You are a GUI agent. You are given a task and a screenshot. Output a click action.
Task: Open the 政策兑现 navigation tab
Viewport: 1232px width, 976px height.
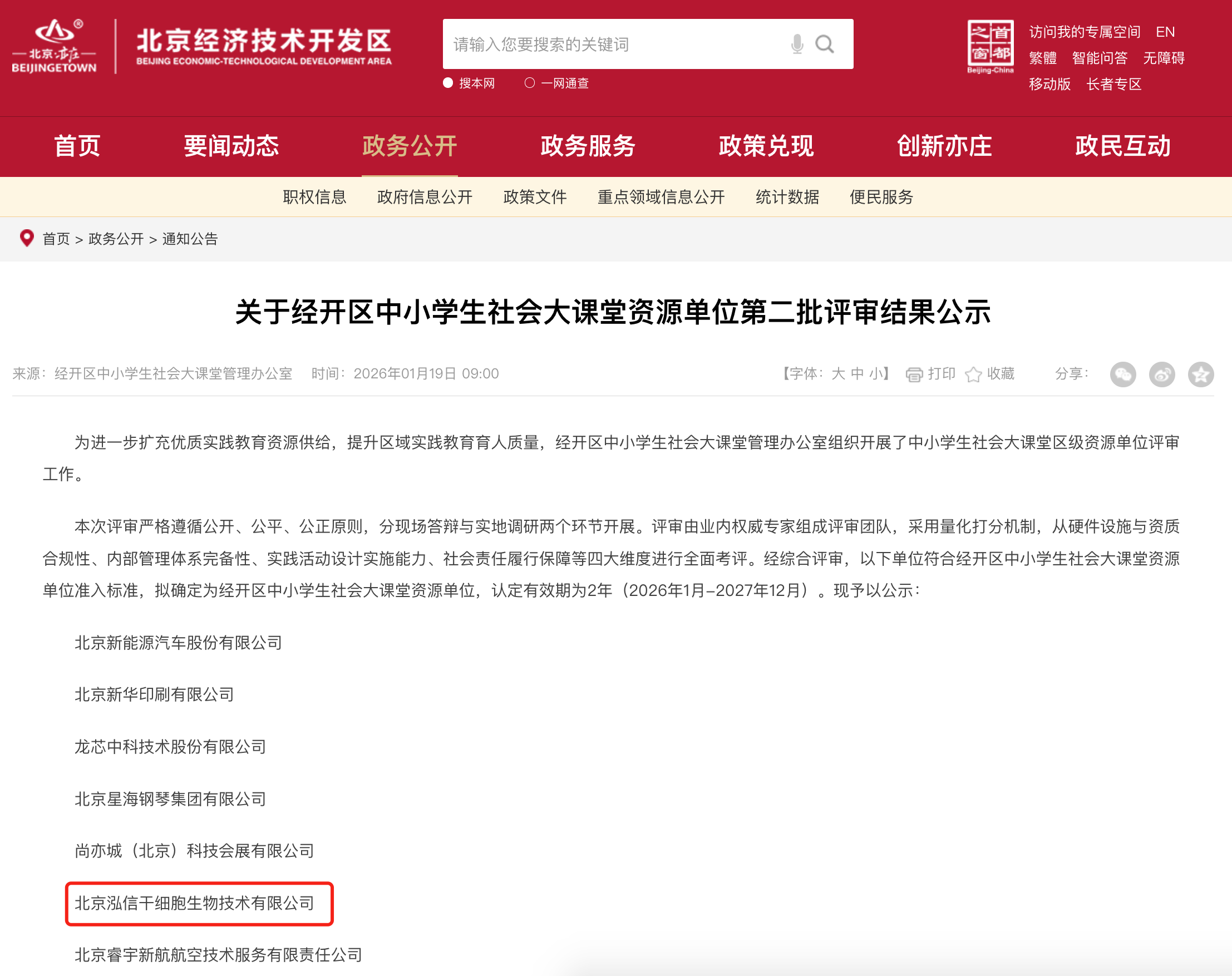(766, 146)
